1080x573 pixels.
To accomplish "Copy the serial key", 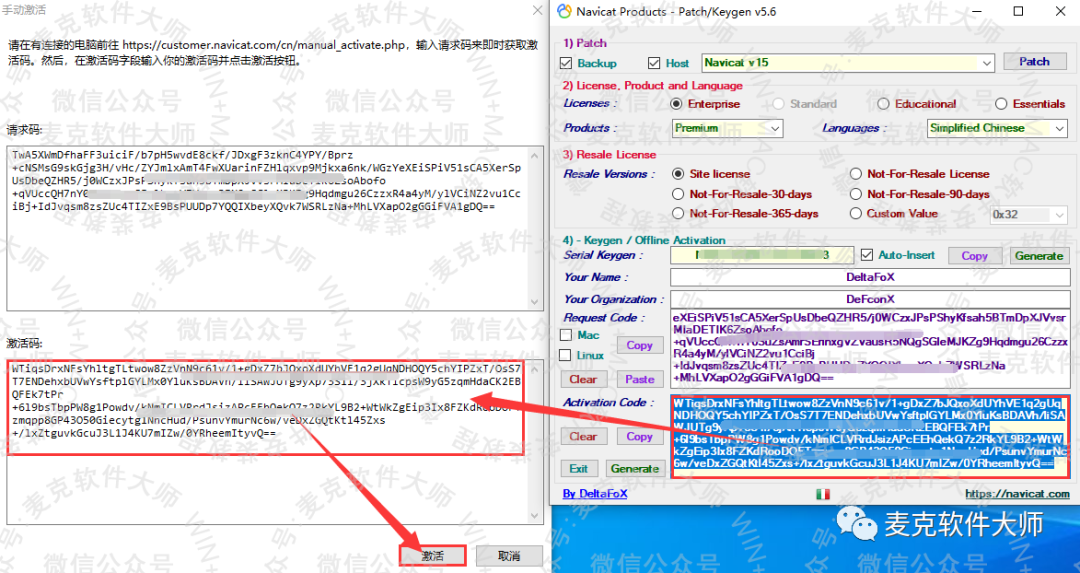I will (974, 256).
